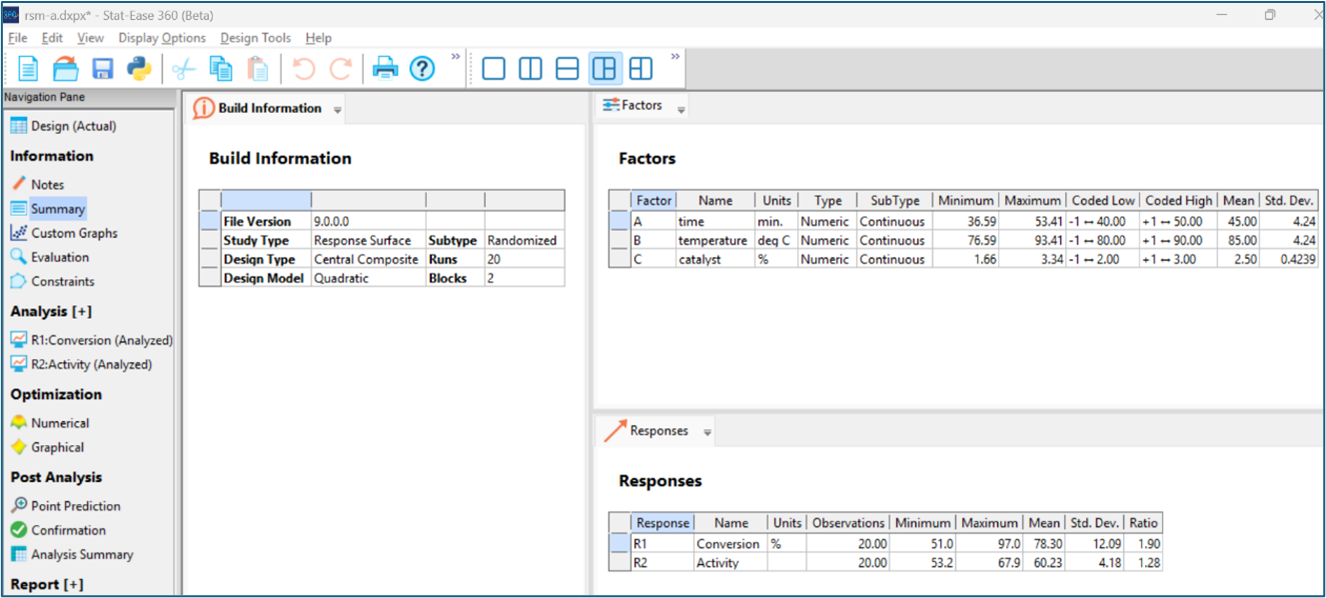Open the Responses tab dropdown arrow
Screen dimensions: 1326x598
coord(707,433)
